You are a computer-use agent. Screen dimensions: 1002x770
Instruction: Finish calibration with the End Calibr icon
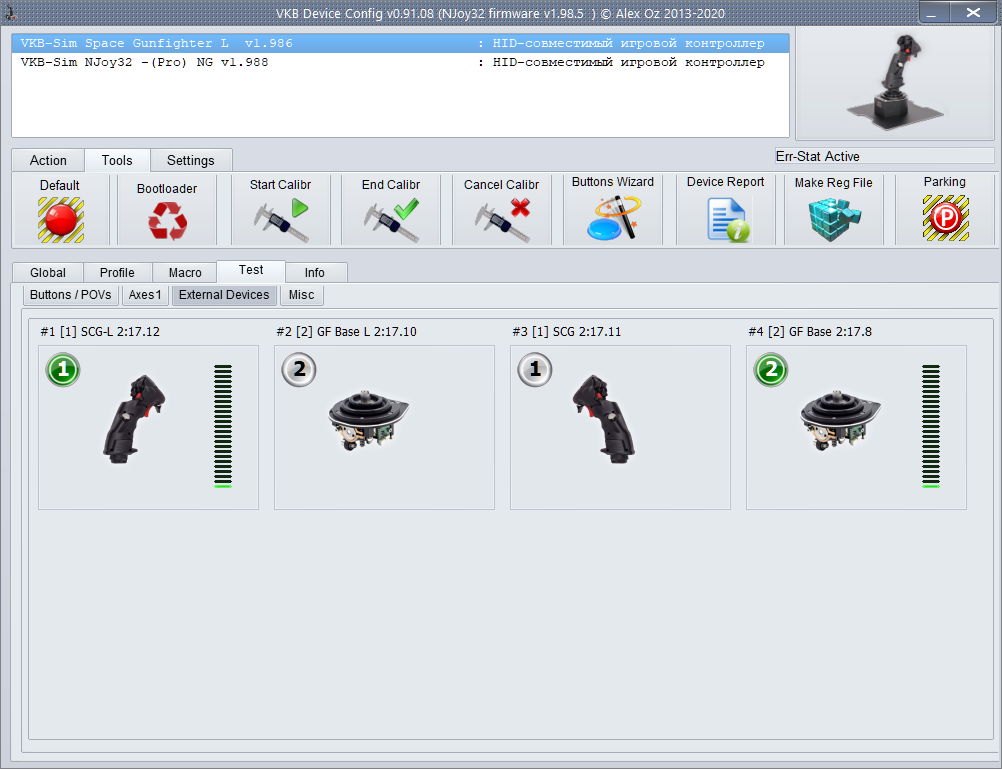point(392,220)
